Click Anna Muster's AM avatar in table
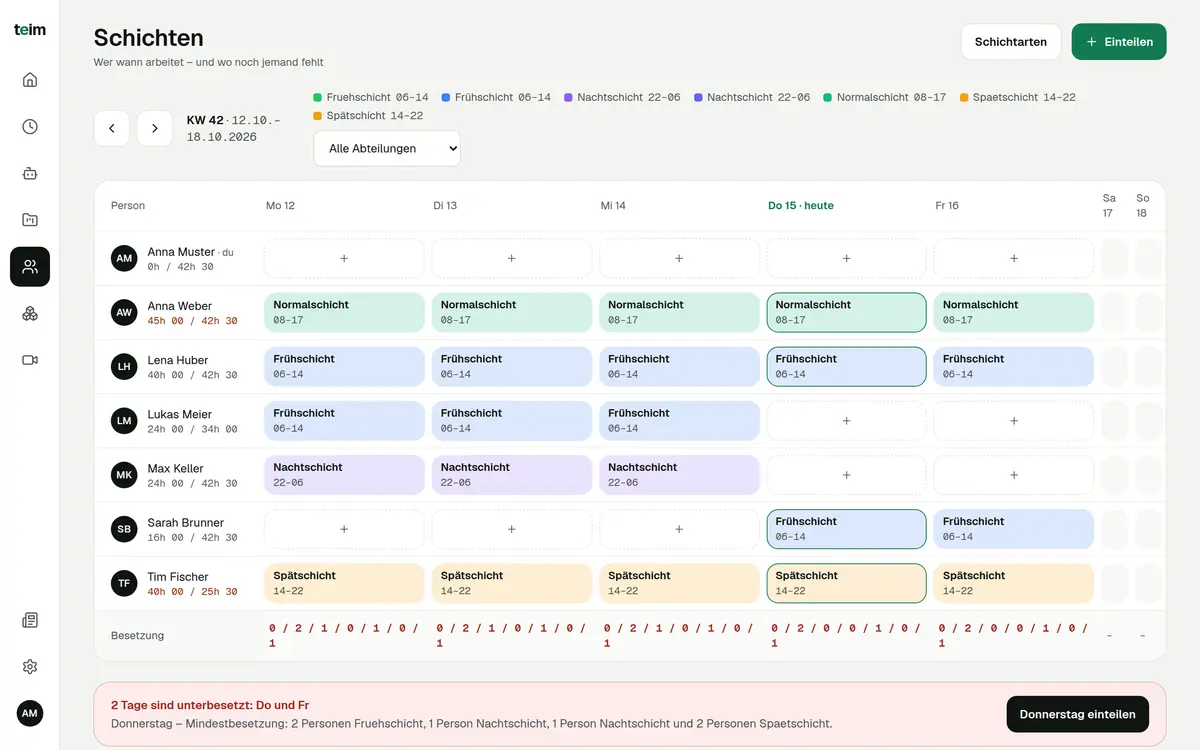This screenshot has width=1200, height=750. pos(124,258)
